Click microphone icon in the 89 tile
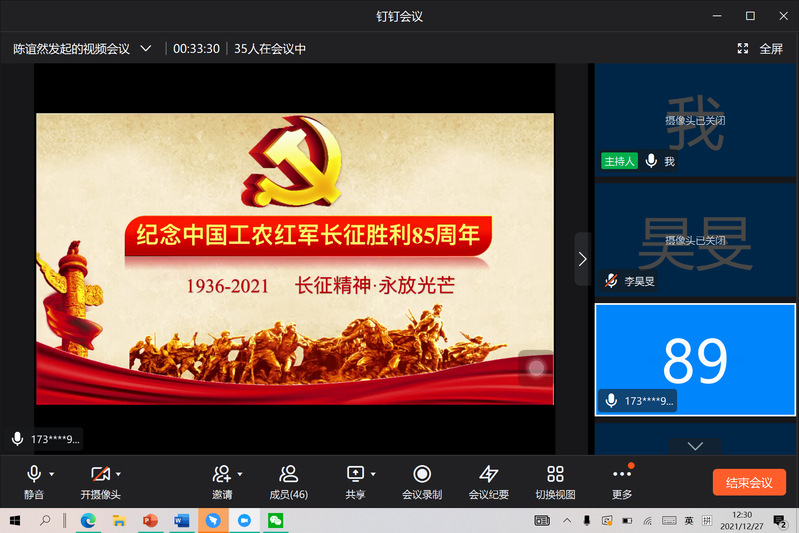 [x=611, y=401]
